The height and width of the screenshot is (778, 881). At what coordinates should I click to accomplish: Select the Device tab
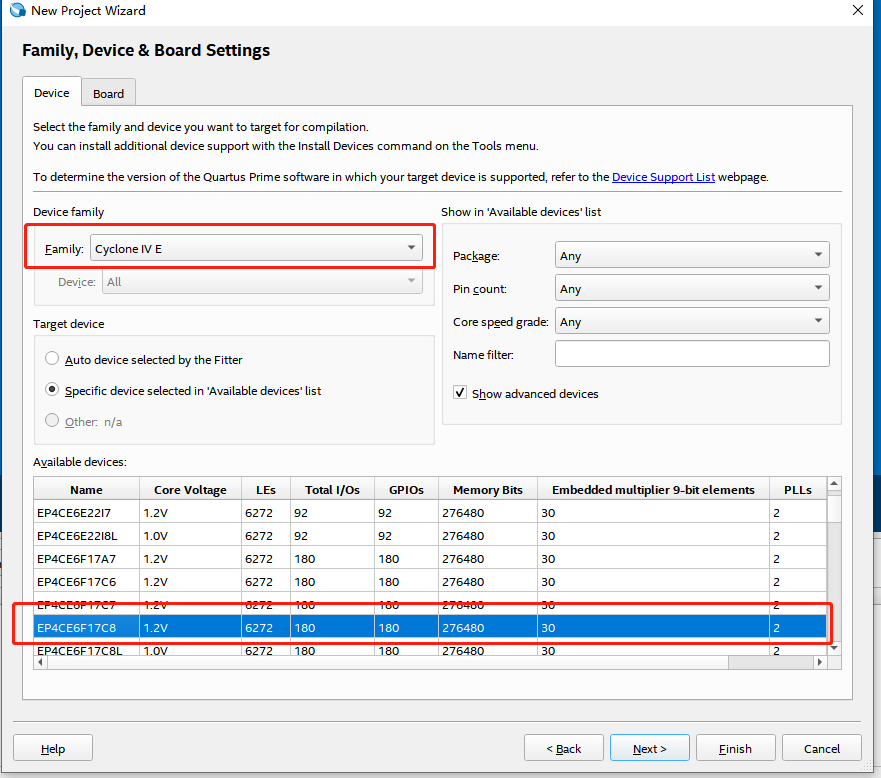pyautogui.click(x=52, y=93)
